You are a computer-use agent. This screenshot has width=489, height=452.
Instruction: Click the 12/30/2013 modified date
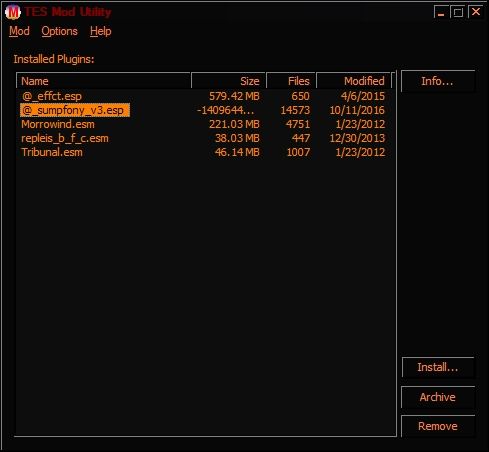coord(357,138)
